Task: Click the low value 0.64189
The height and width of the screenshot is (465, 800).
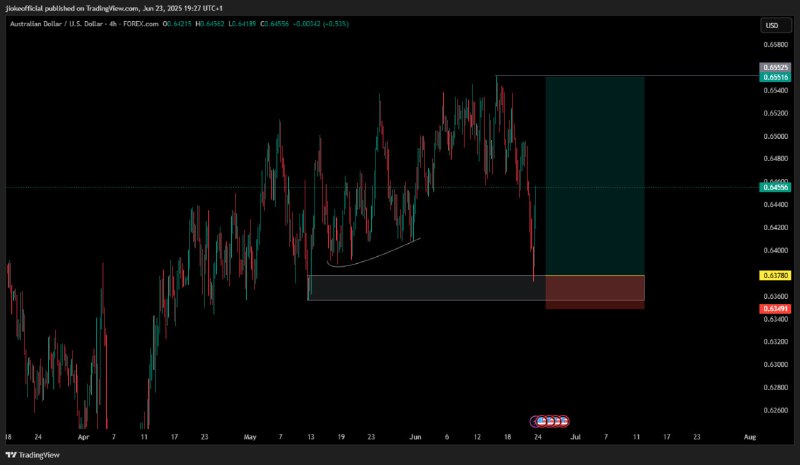Action: click(x=244, y=24)
